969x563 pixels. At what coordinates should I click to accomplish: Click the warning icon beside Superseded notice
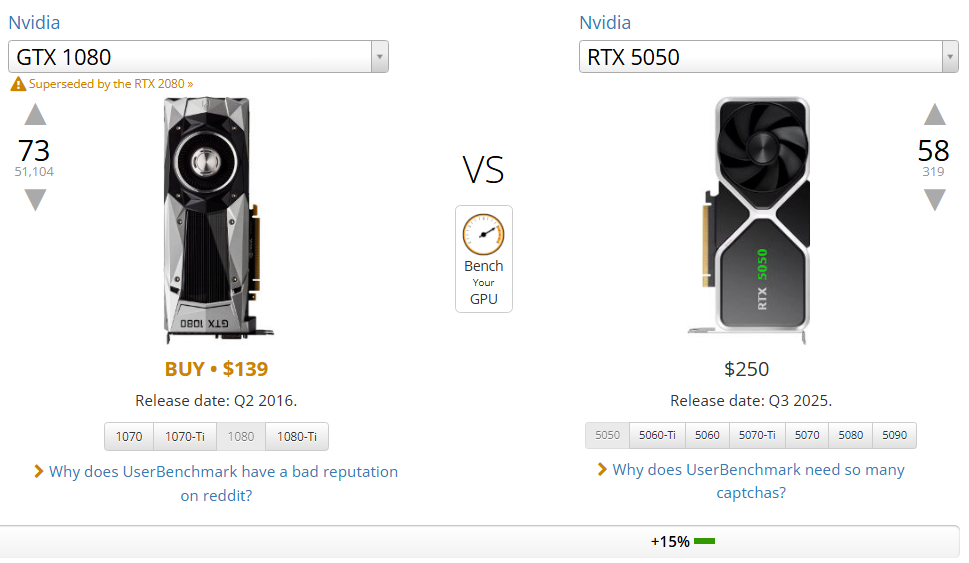tap(18, 85)
